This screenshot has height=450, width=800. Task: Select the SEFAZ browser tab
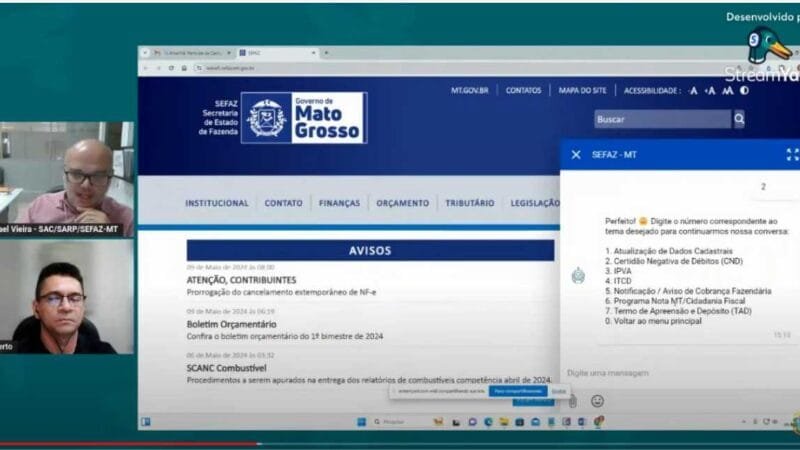(278, 53)
